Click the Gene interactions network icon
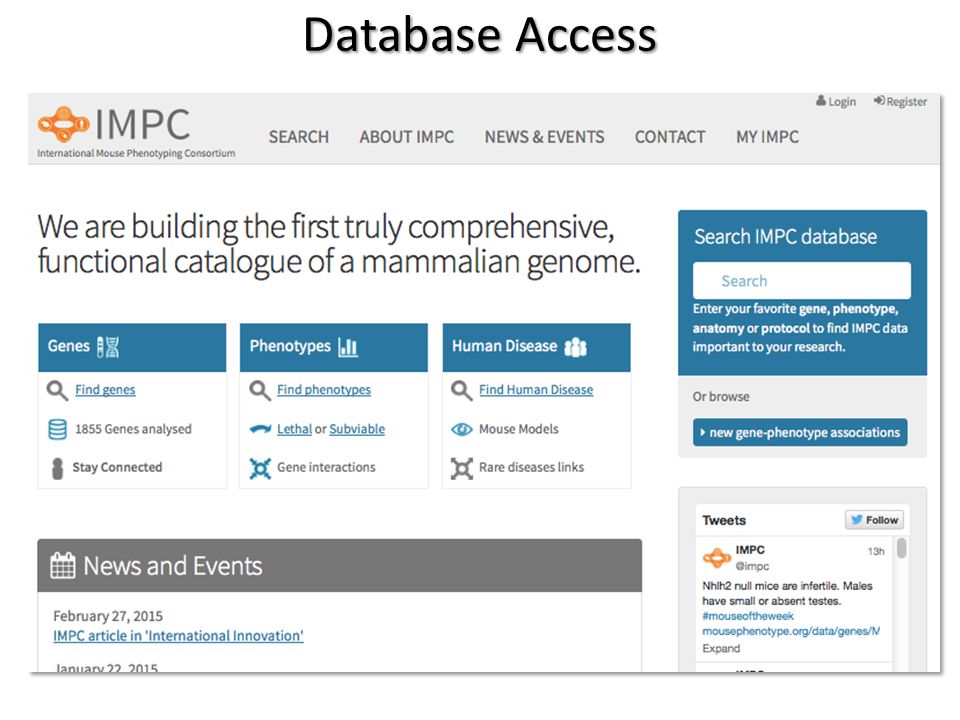This screenshot has height=720, width=960. (x=260, y=468)
